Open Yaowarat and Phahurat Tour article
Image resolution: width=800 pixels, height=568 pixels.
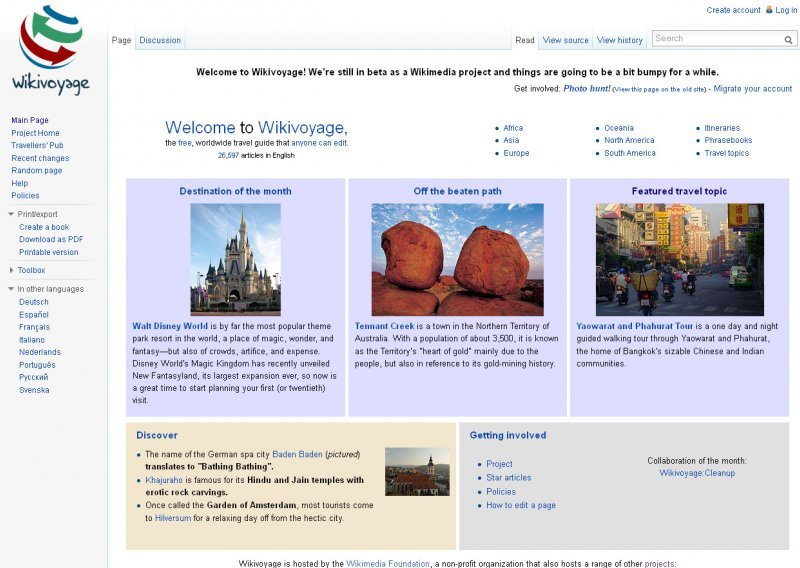(x=635, y=326)
